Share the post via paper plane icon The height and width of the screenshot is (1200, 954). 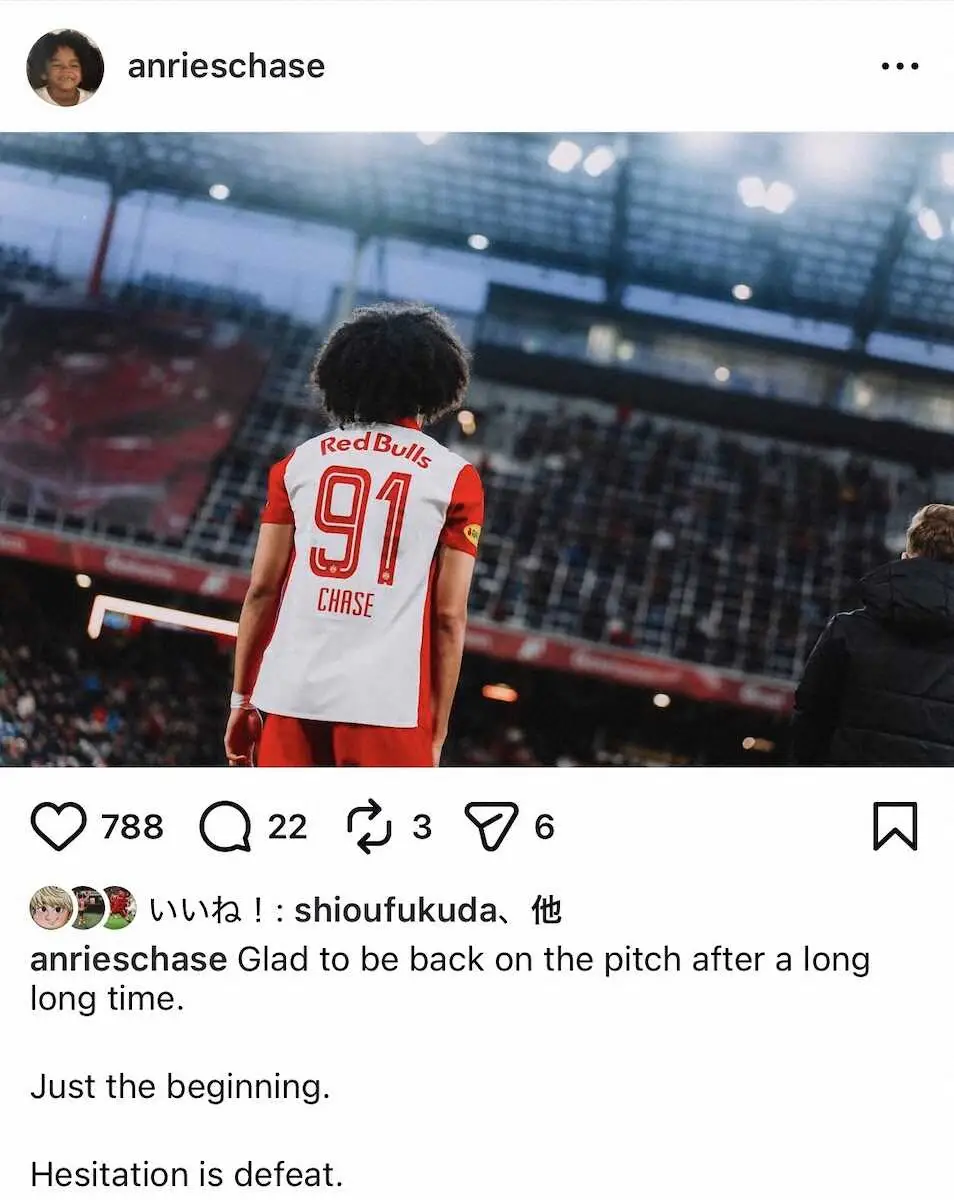coord(492,827)
